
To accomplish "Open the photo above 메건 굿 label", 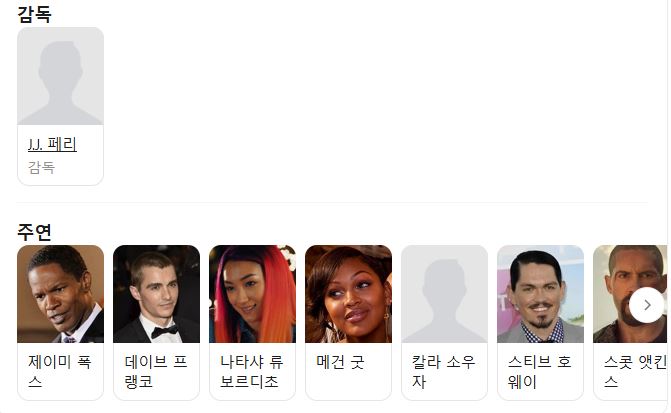I will coord(348,294).
